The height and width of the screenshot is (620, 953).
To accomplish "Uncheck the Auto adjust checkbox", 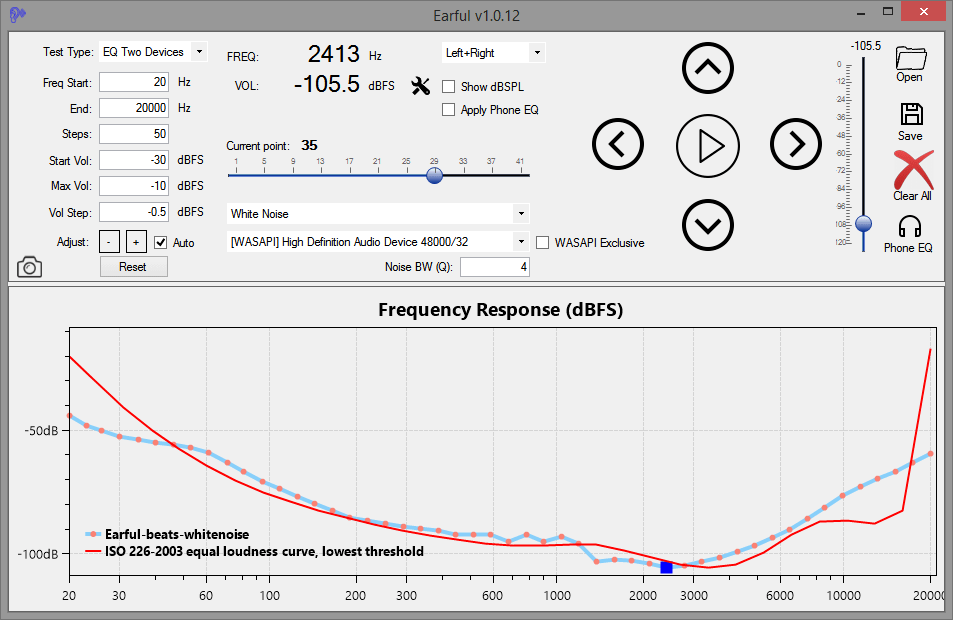I will [x=160, y=242].
